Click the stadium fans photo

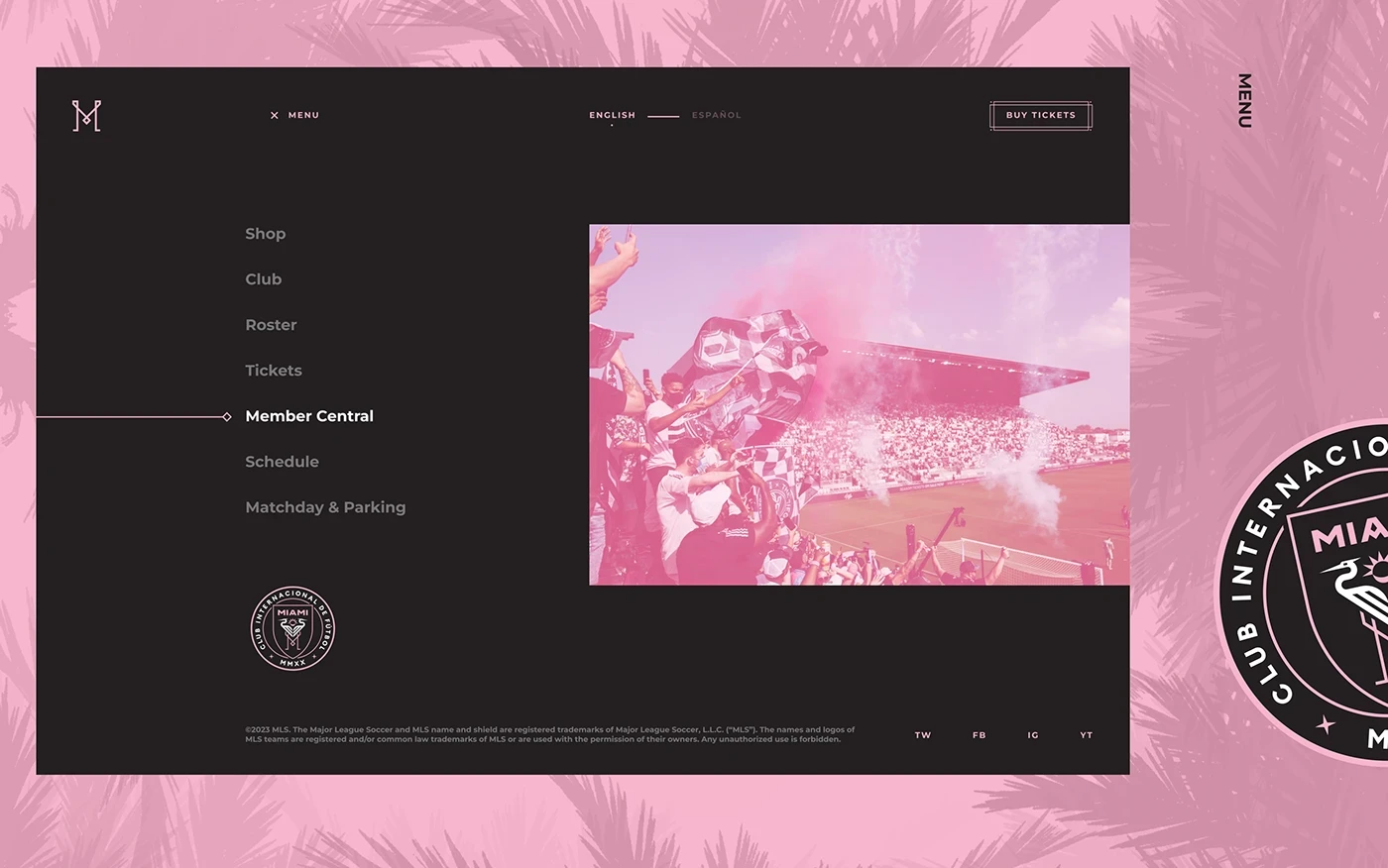click(860, 404)
